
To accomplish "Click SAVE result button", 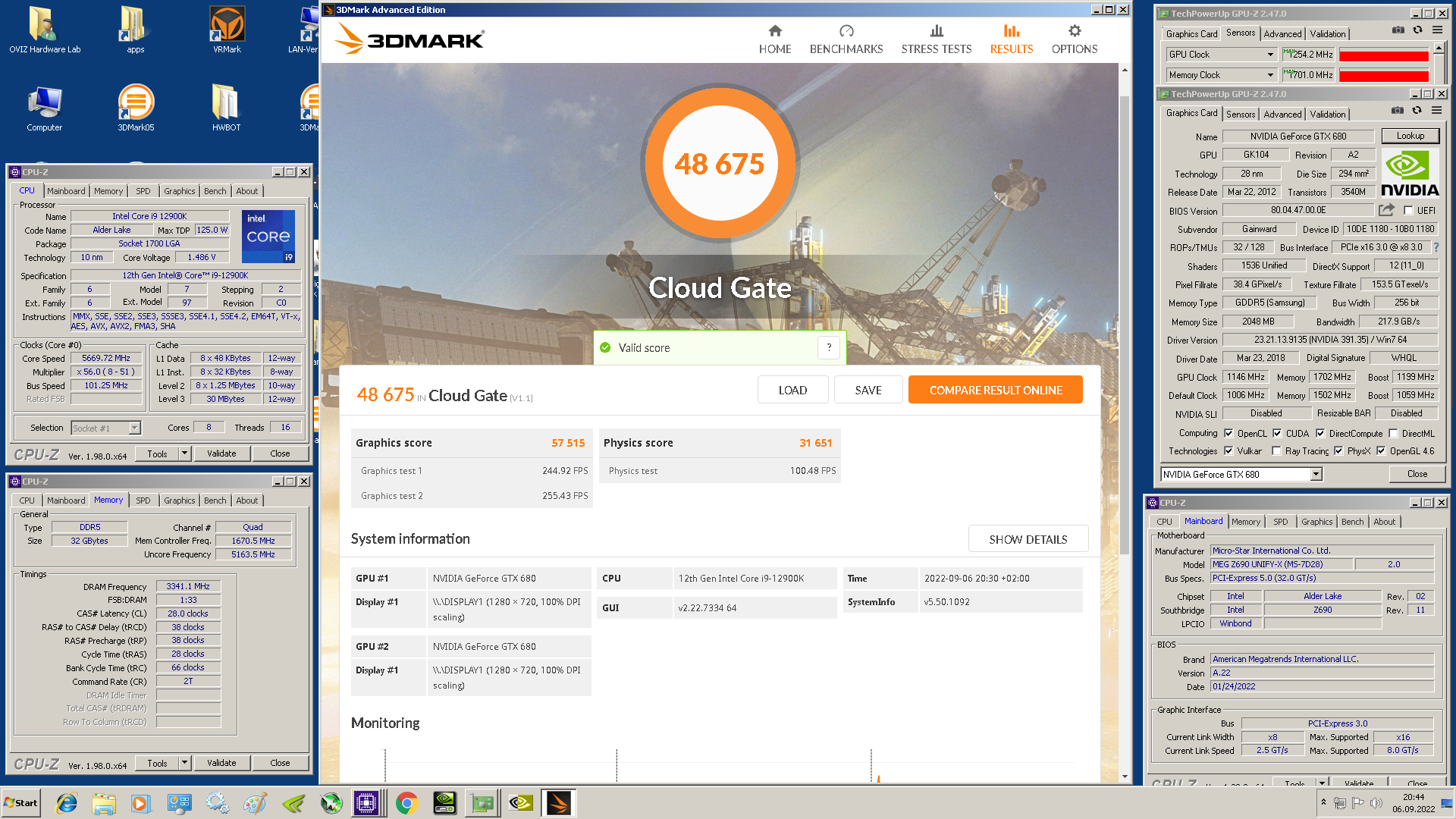I will click(x=868, y=390).
